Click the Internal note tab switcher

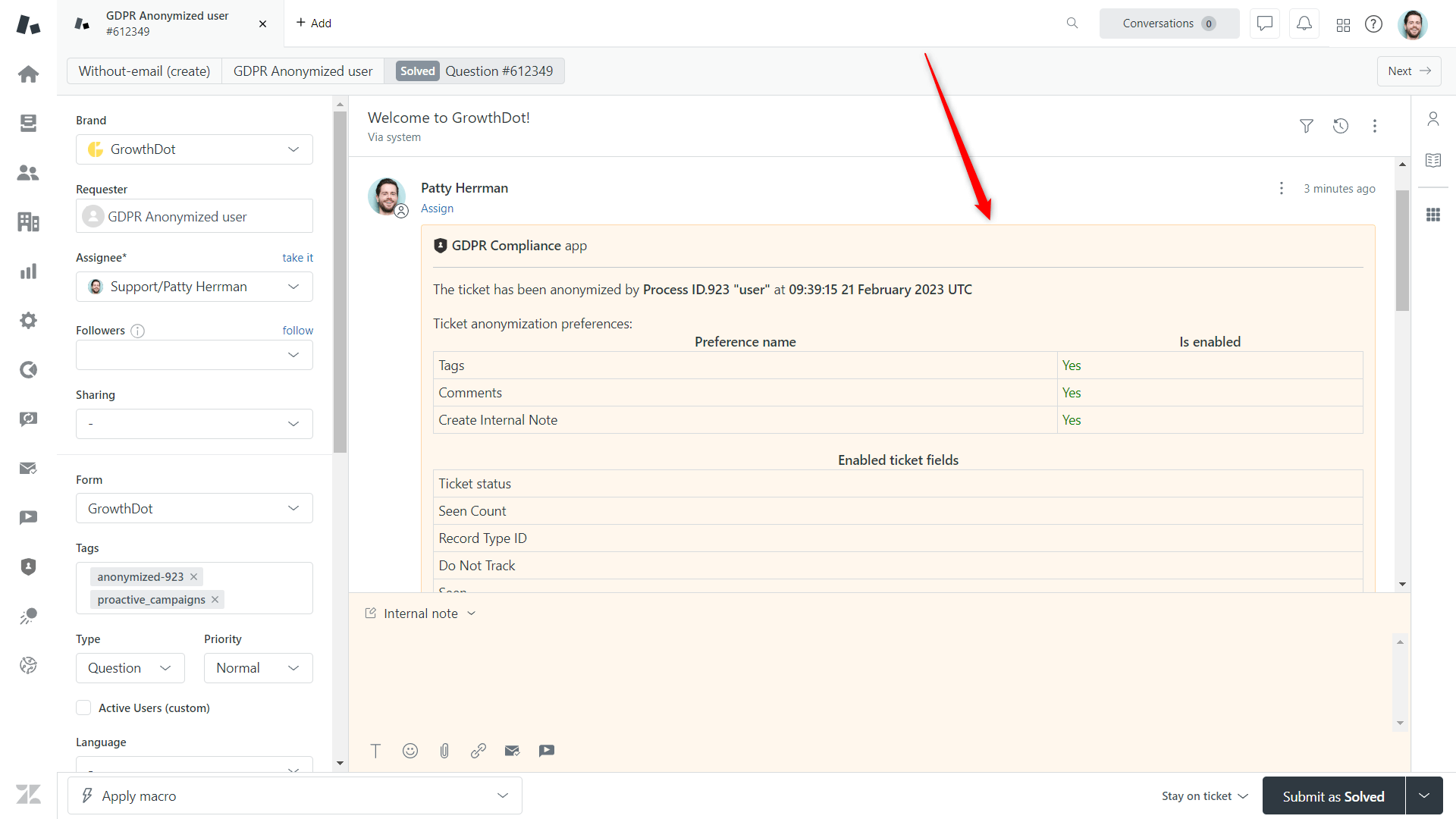click(x=420, y=613)
